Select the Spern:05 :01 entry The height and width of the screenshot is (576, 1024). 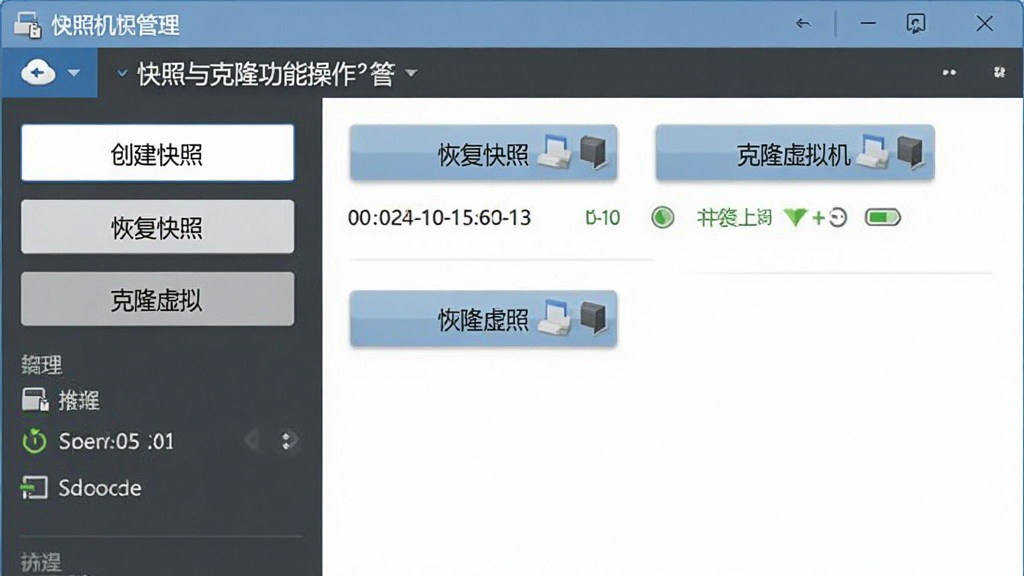click(116, 441)
